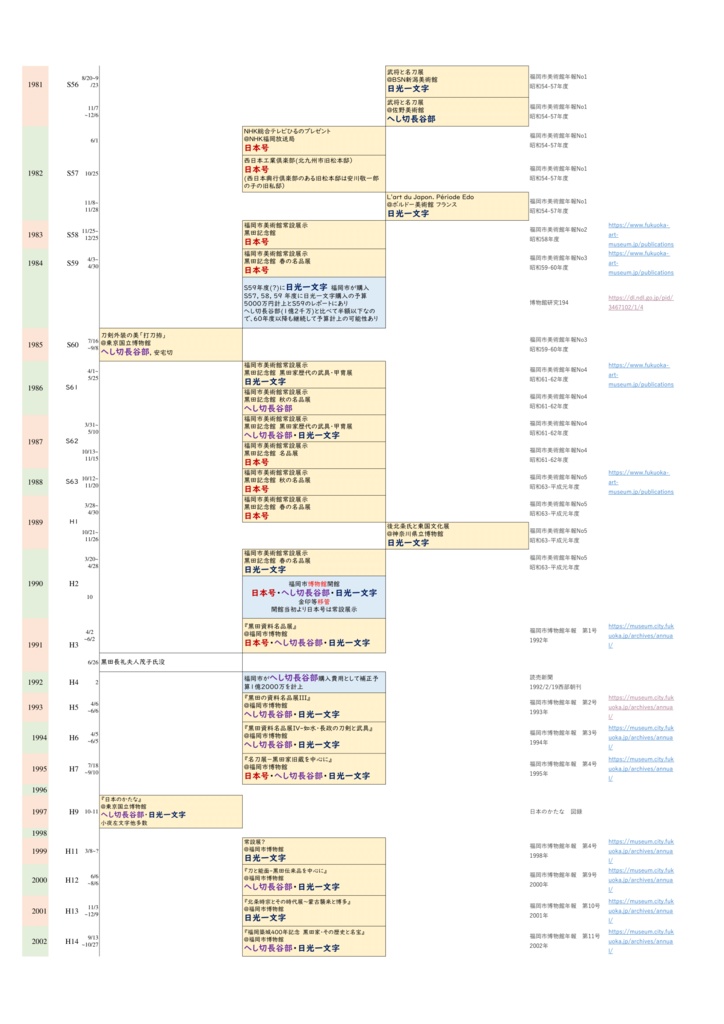This screenshot has width=724, height=1024.
Task: Select the 福岡市博物館年報 第1号 source cell
Action: pos(563,635)
